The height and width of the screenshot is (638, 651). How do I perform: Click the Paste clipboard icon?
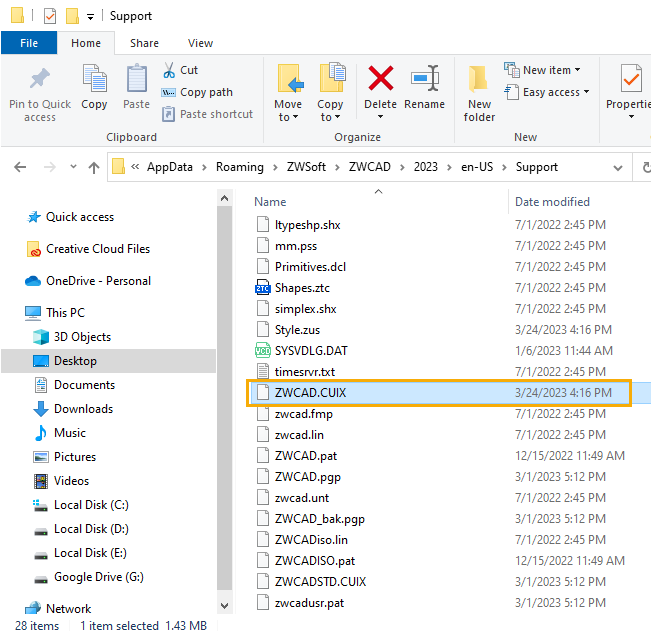click(x=137, y=78)
